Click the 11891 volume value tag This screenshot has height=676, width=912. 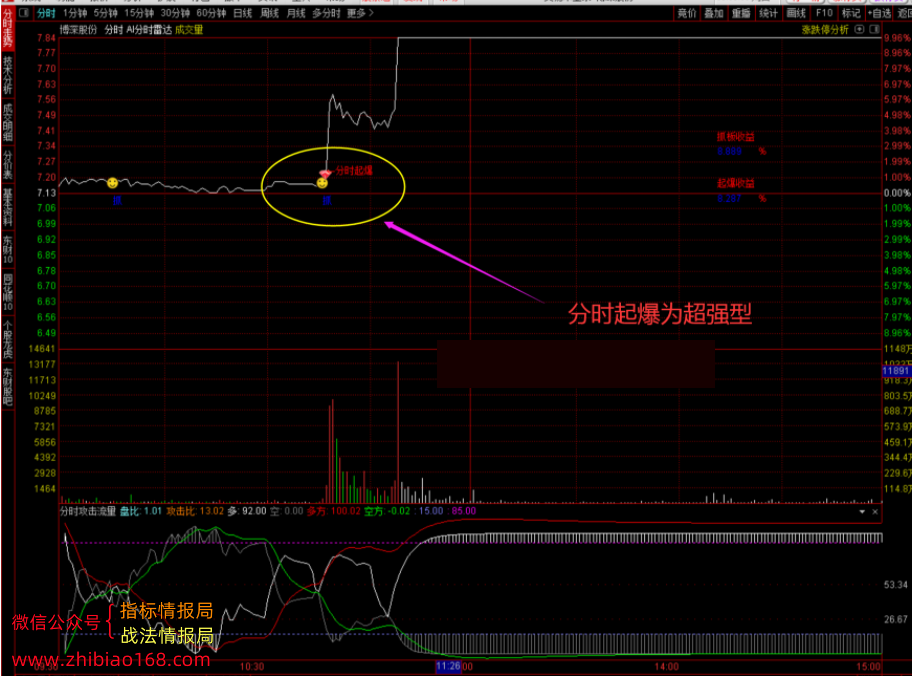click(896, 371)
